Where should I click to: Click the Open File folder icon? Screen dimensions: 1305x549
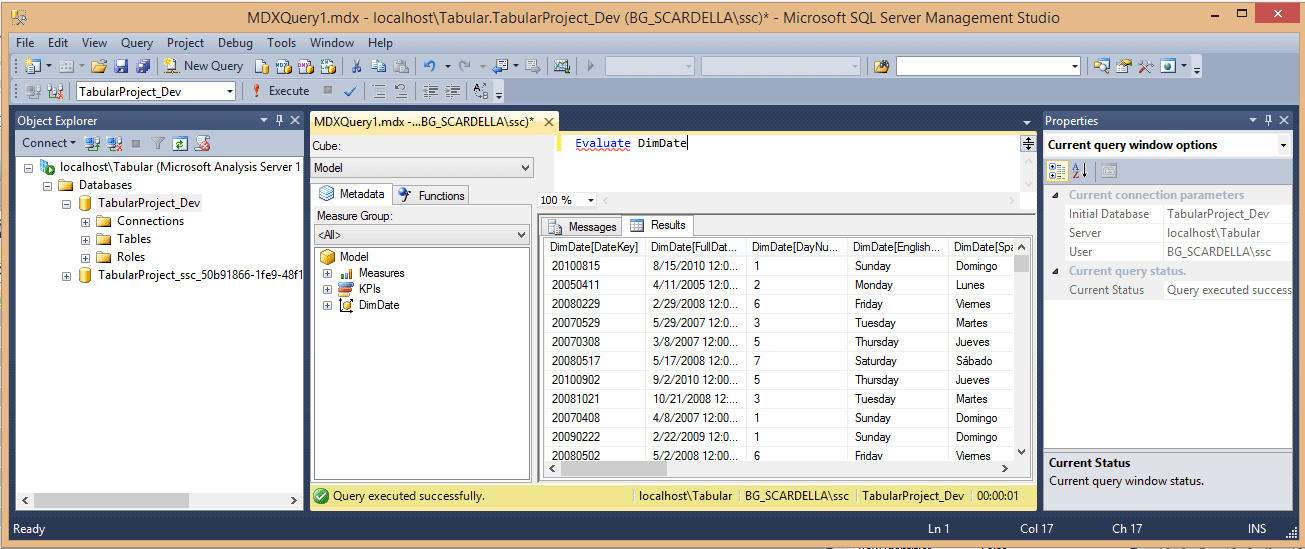tap(99, 66)
